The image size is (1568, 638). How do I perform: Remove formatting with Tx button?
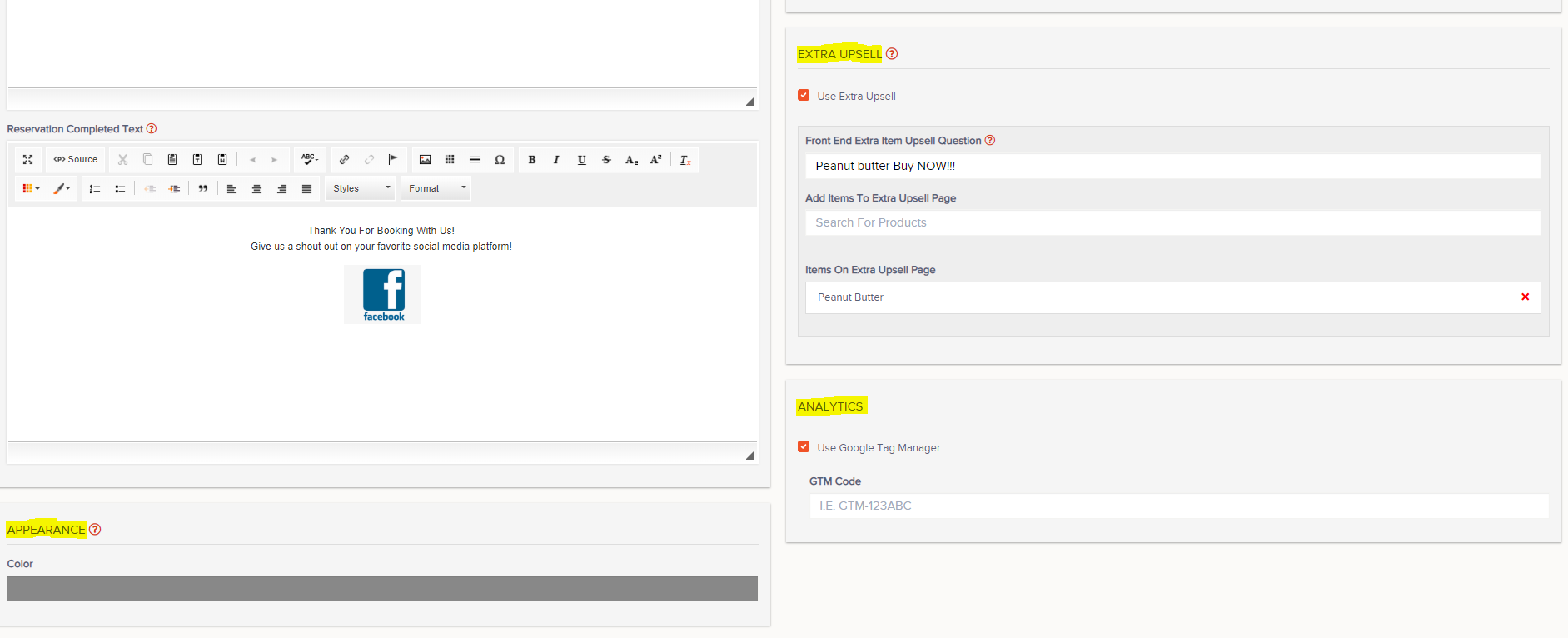tap(685, 160)
